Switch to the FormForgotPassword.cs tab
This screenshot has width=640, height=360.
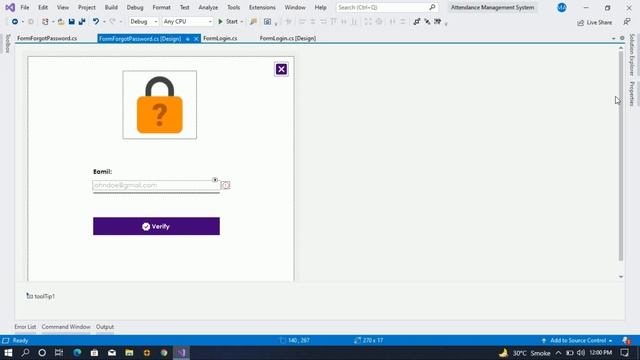[x=47, y=38]
